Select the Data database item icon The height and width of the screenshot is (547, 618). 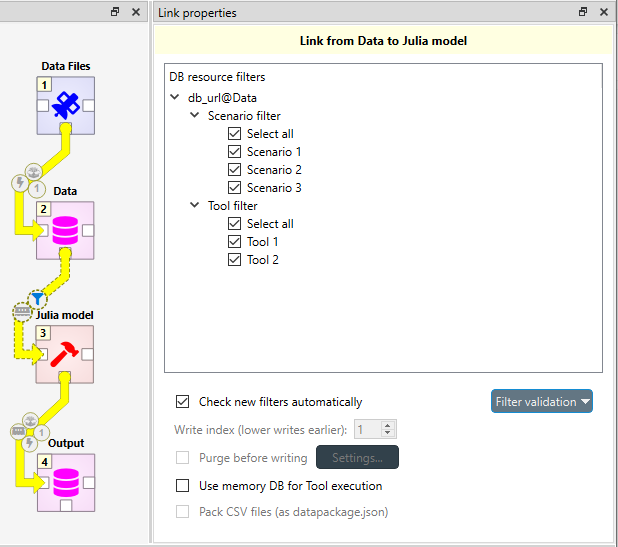click(x=65, y=230)
